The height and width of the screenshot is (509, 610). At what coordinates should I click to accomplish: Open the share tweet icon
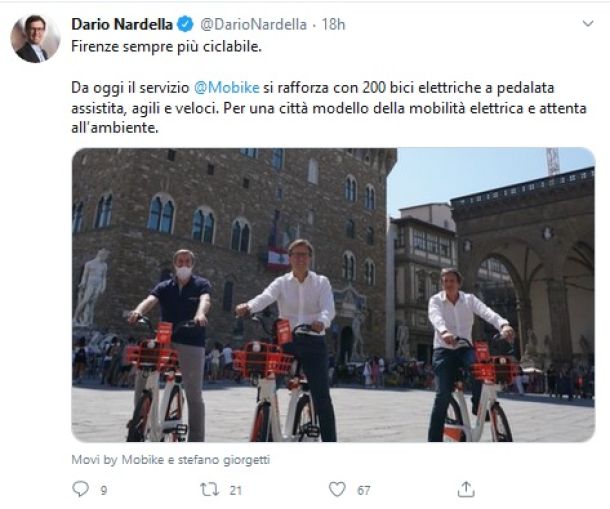click(x=465, y=489)
